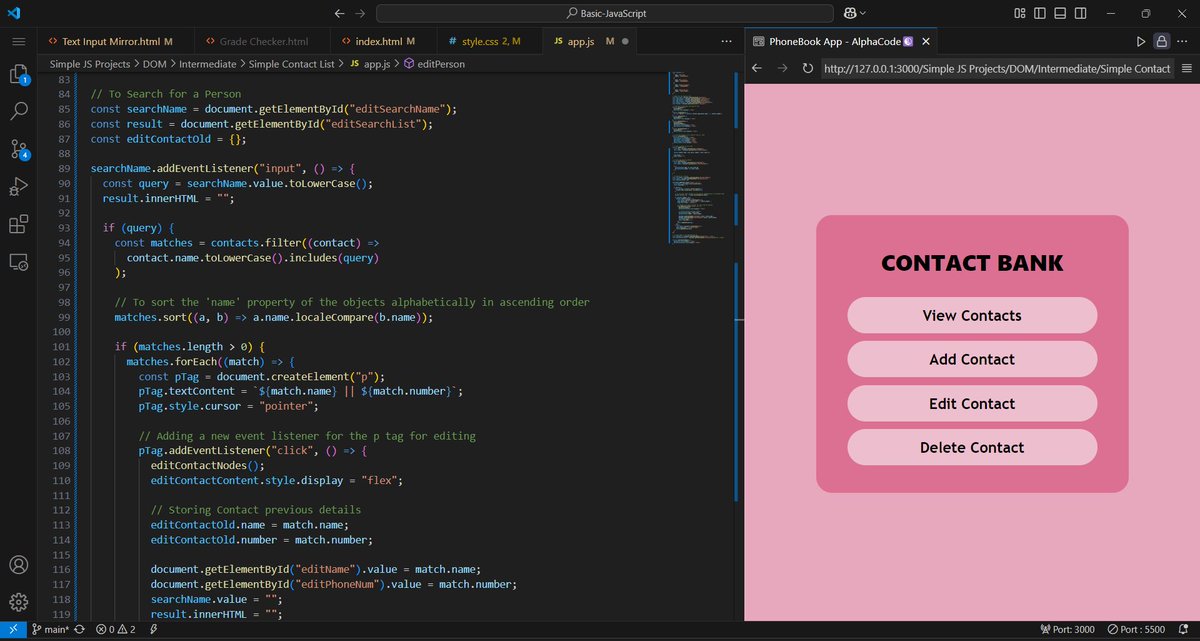
Task: Open More Actions for the editor group
Action: click(725, 42)
